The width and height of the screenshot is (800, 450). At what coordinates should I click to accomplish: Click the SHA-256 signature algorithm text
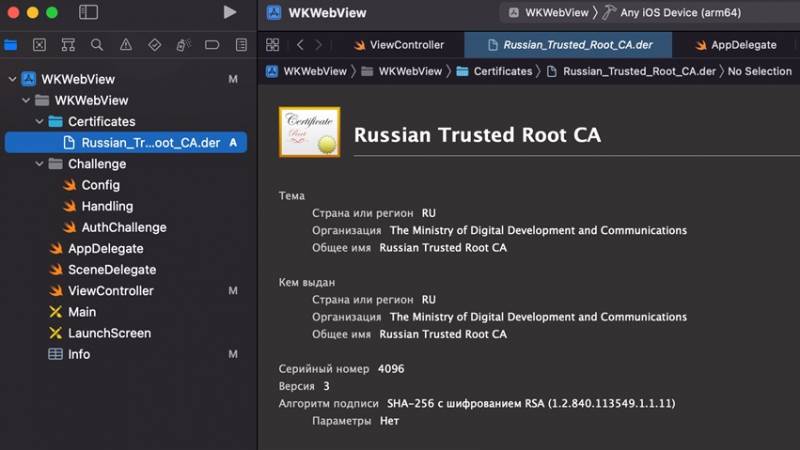[x=531, y=404]
